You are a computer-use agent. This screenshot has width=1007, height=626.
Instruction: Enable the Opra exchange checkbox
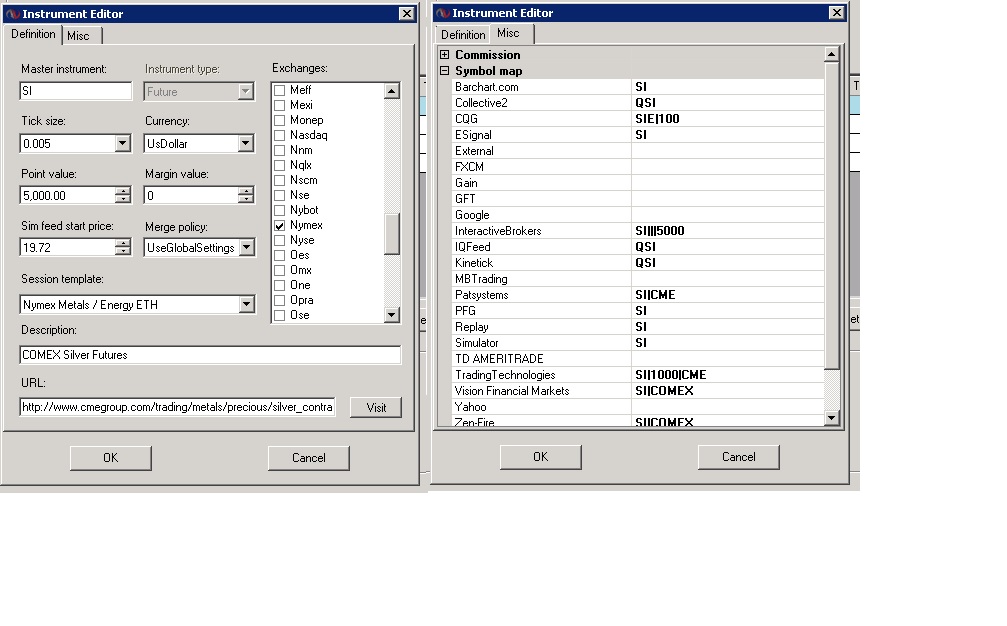(279, 300)
